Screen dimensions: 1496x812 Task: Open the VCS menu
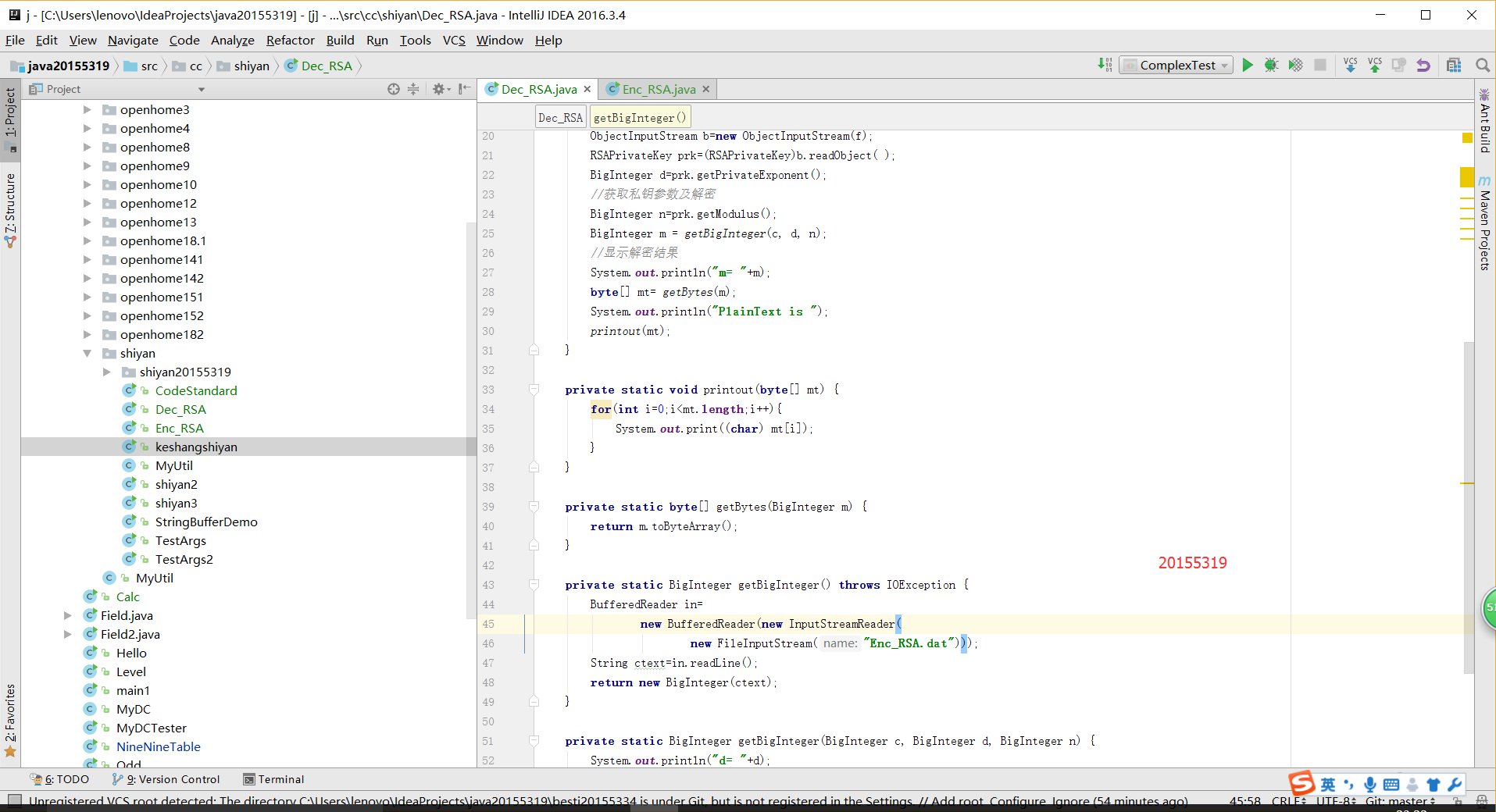click(454, 40)
